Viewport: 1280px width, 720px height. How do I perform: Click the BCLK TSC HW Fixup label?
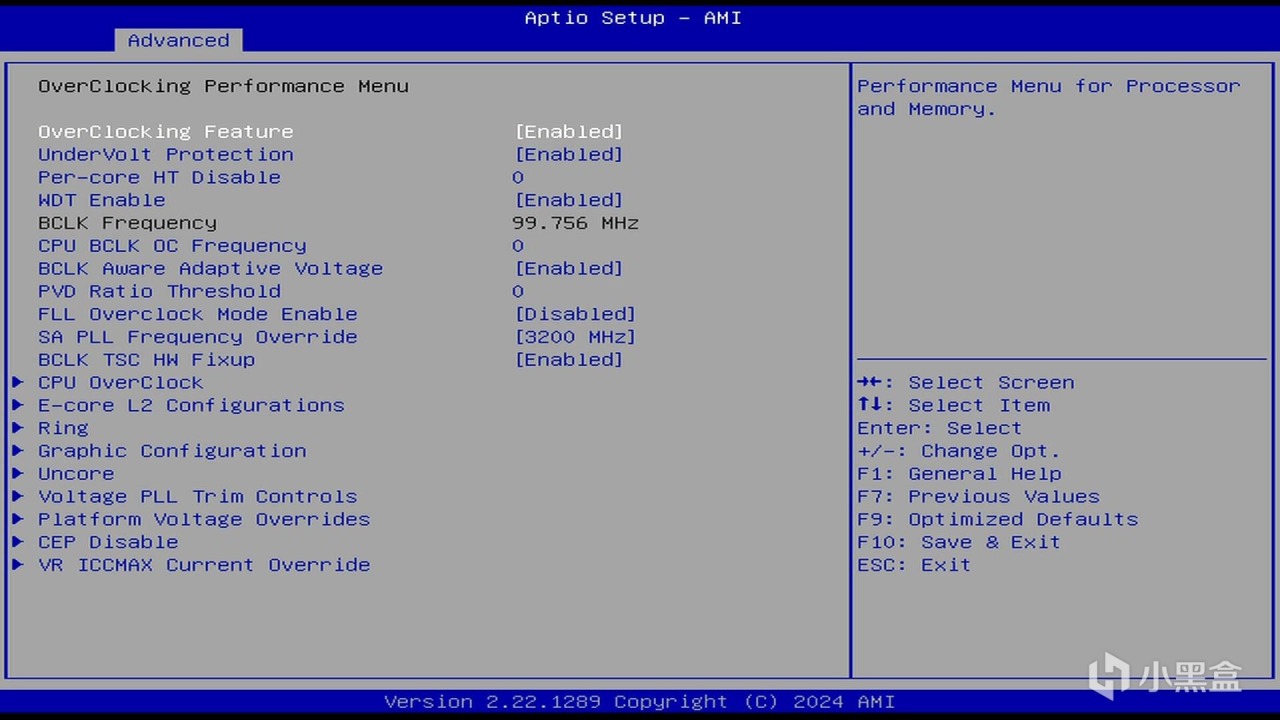[x=146, y=360]
